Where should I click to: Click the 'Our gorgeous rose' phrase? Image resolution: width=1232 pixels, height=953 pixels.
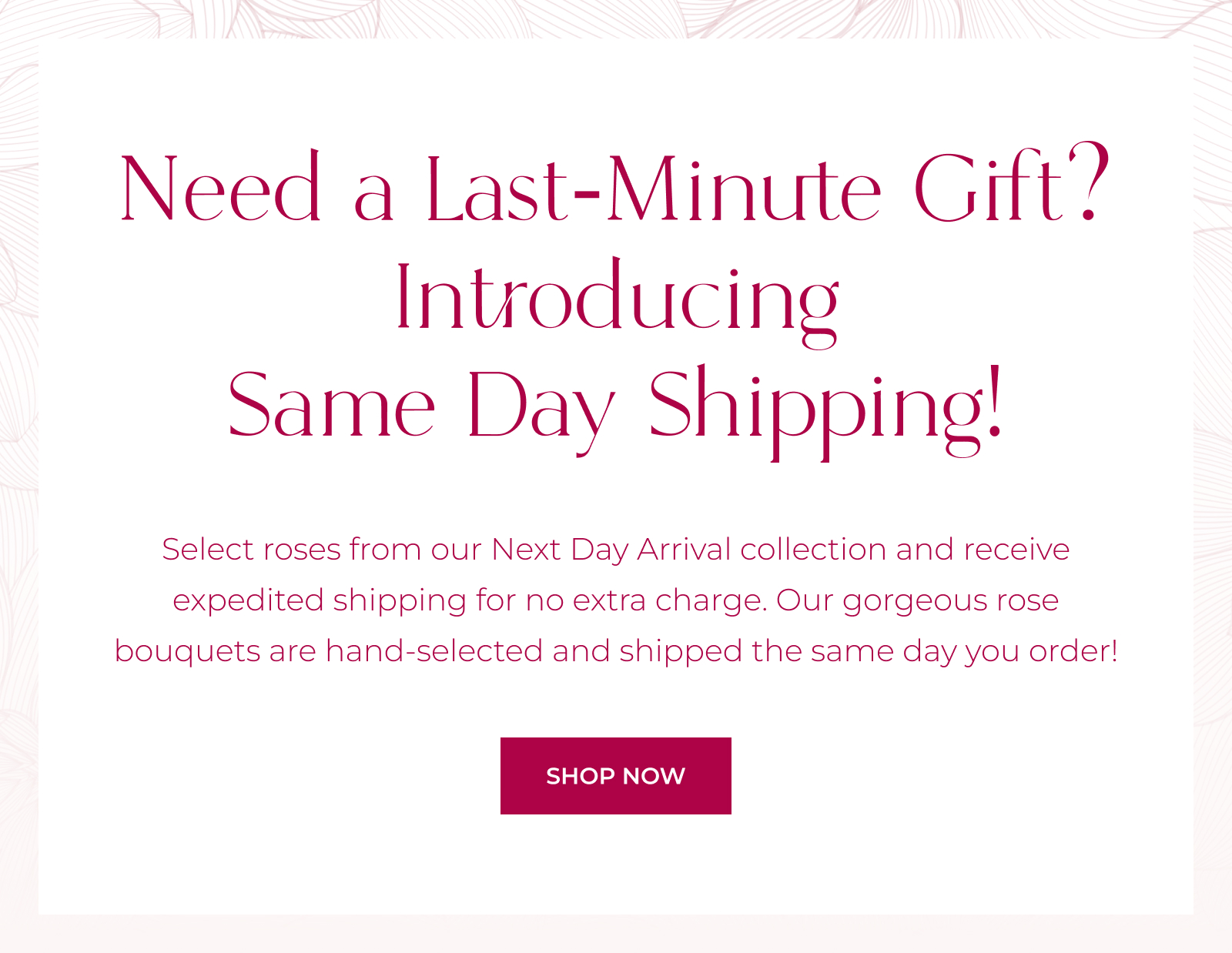917,601
